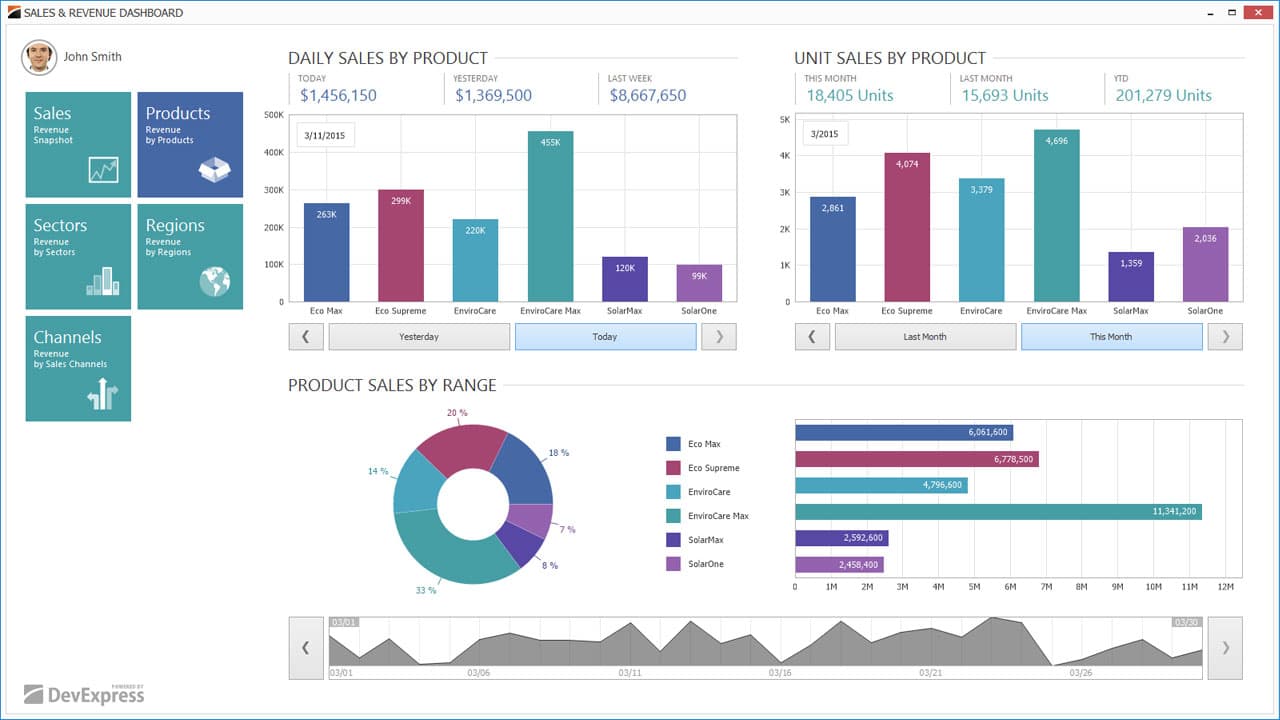This screenshot has width=1280, height=720.
Task: Keep daily sales view on Today
Action: pos(604,337)
